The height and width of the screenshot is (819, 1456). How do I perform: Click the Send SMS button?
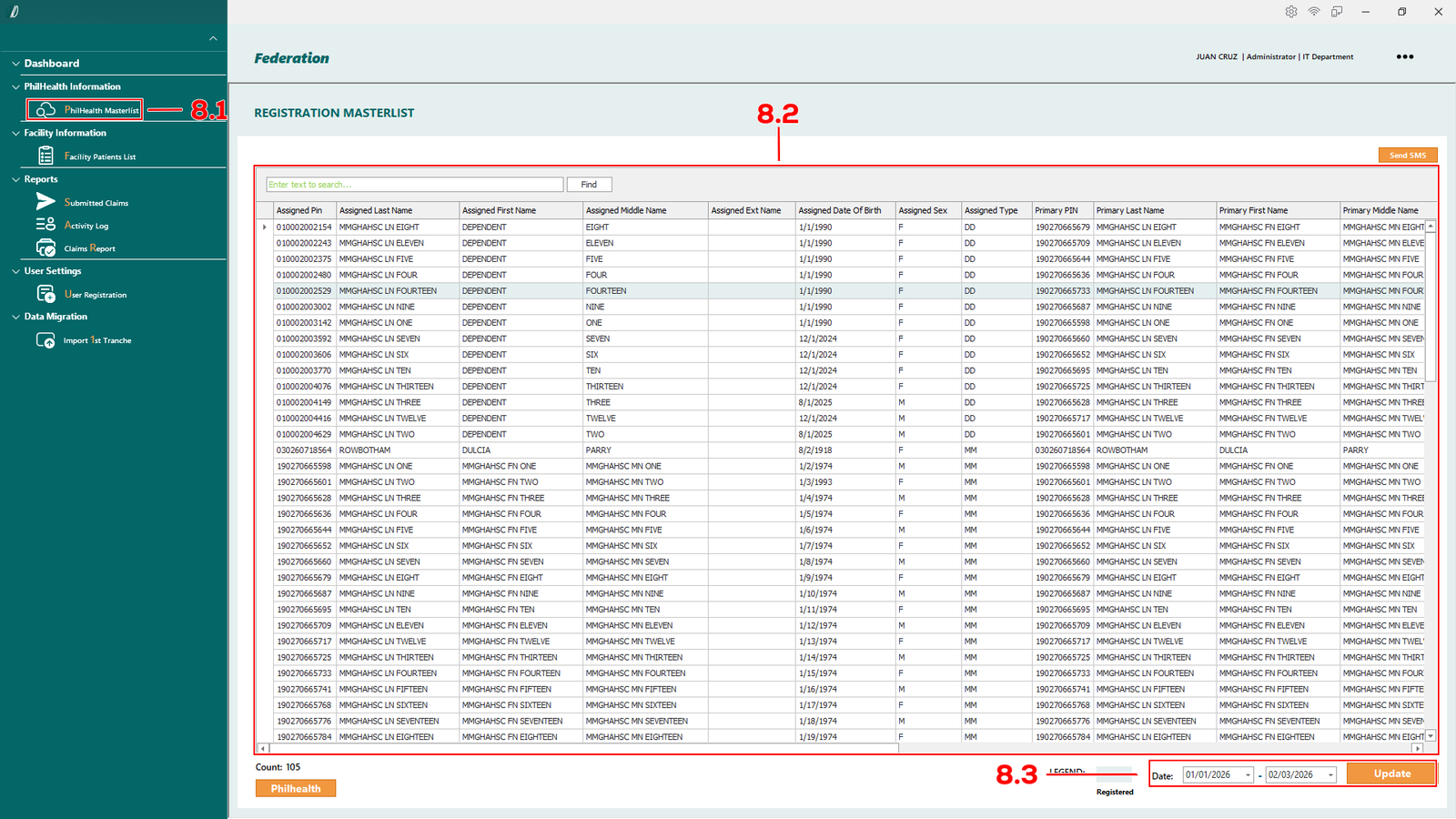(1407, 156)
